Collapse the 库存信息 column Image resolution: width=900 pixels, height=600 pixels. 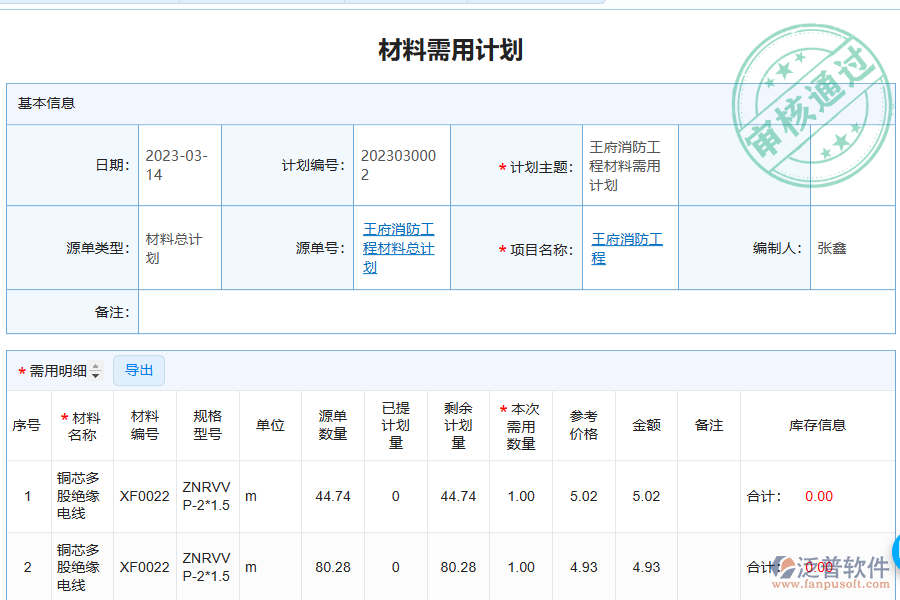pyautogui.click(x=819, y=424)
